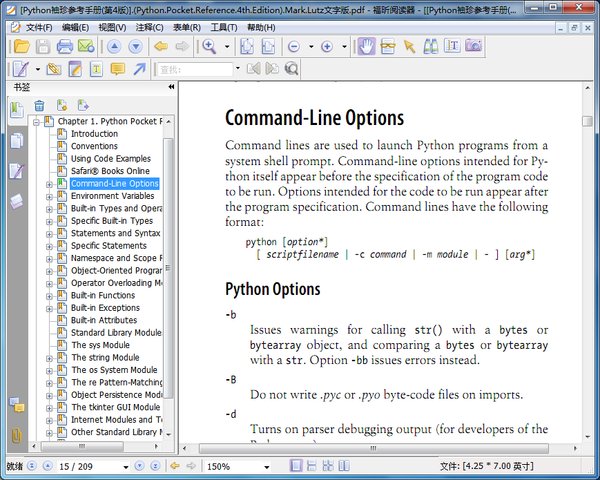This screenshot has height=480, width=600.
Task: Expand the Environment Variables bookmark
Action: [x=49, y=197]
